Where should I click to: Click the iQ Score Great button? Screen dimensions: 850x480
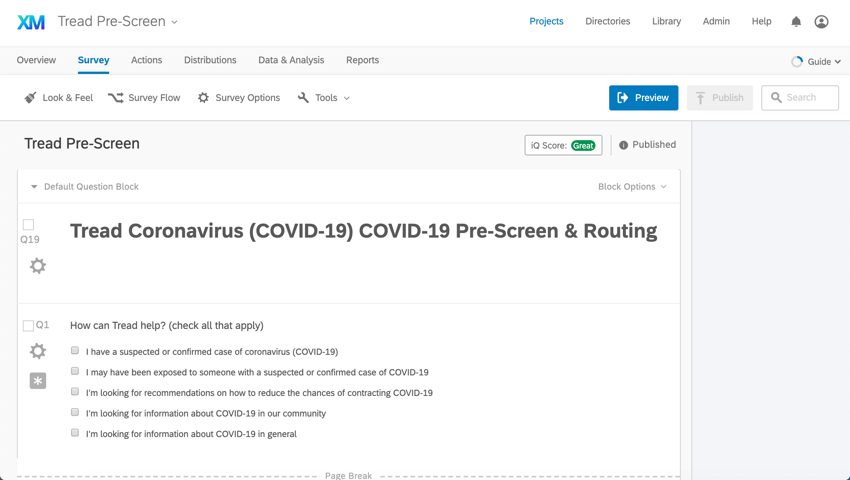coord(563,145)
